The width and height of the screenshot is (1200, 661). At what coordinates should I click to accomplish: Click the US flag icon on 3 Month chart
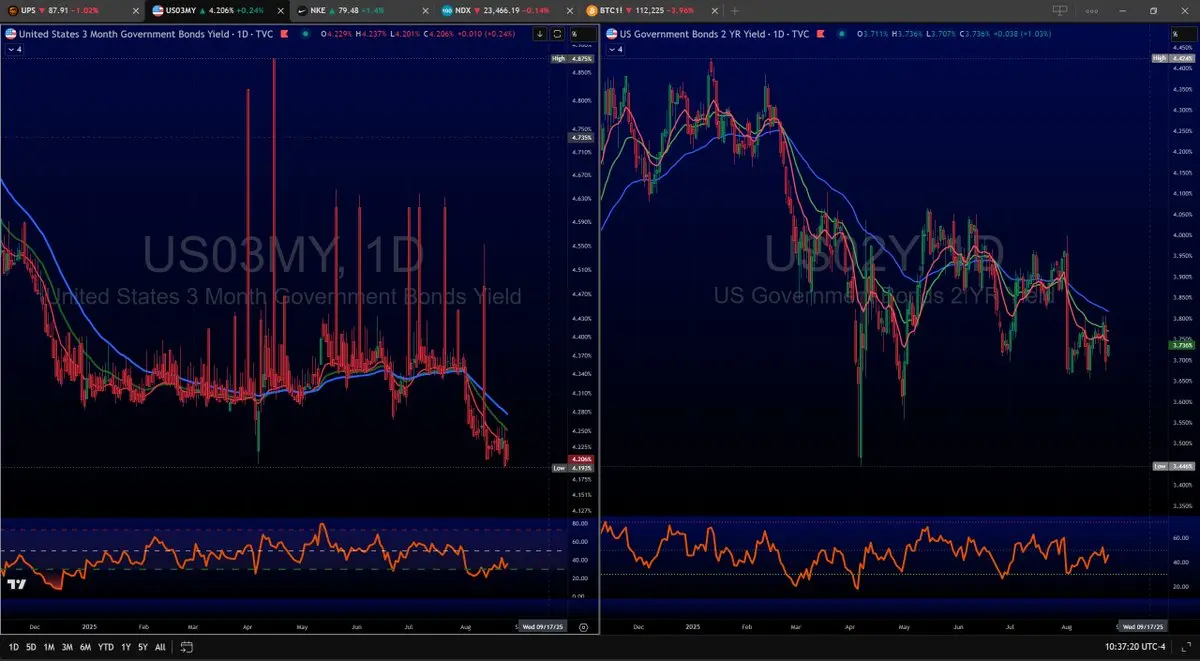pyautogui.click(x=11, y=33)
